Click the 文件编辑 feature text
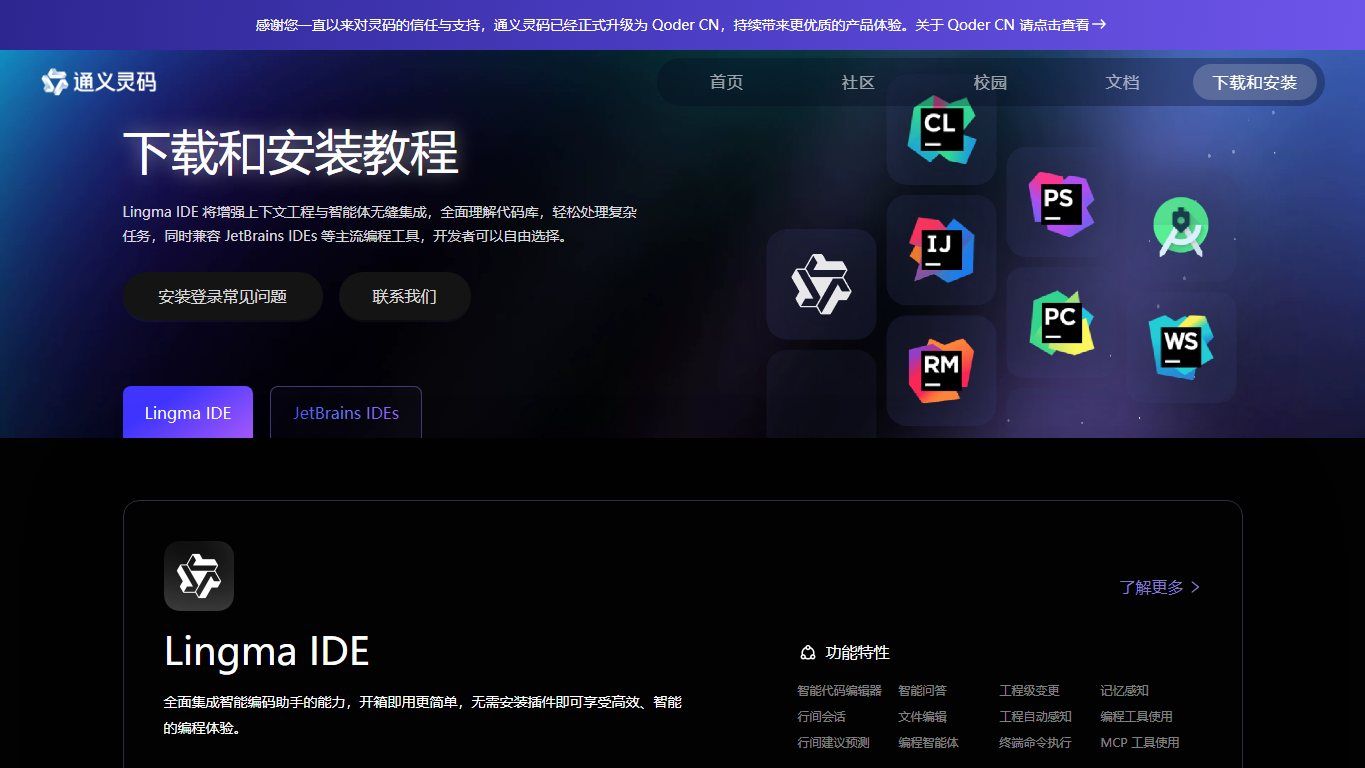 click(x=922, y=716)
